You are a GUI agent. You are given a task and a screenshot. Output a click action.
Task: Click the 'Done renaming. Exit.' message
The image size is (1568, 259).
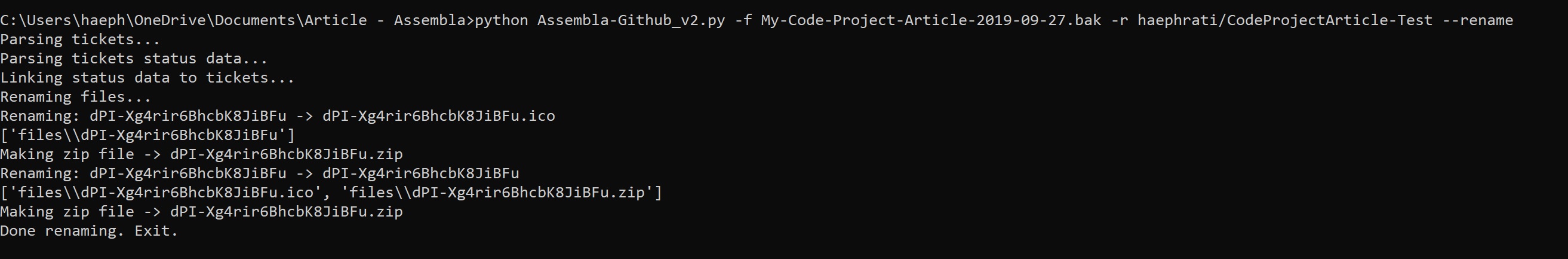(x=89, y=231)
